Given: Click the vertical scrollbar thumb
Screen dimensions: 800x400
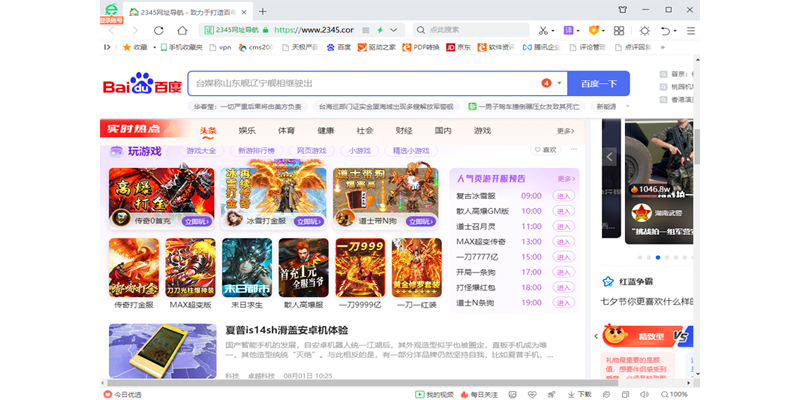Looking at the screenshot, I should pyautogui.click(x=697, y=147).
